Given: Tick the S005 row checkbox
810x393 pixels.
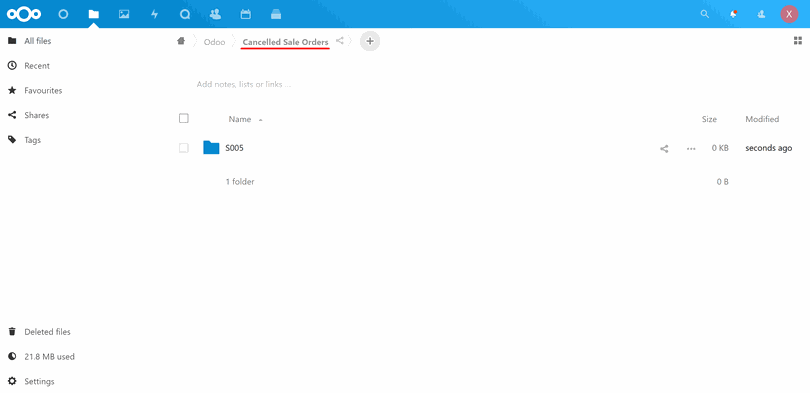Looking at the screenshot, I should [x=184, y=148].
